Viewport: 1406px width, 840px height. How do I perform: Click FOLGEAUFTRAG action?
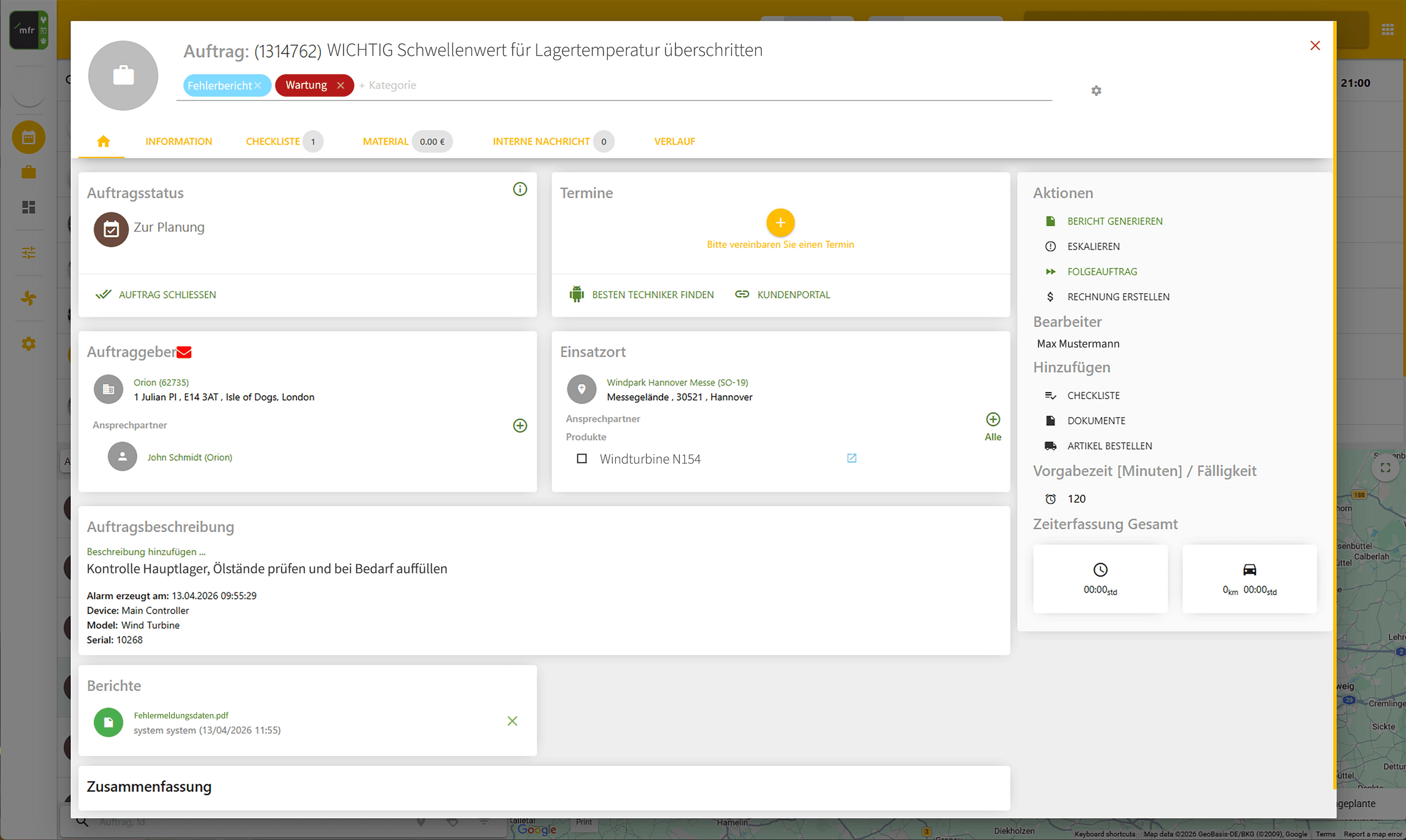1091,272
